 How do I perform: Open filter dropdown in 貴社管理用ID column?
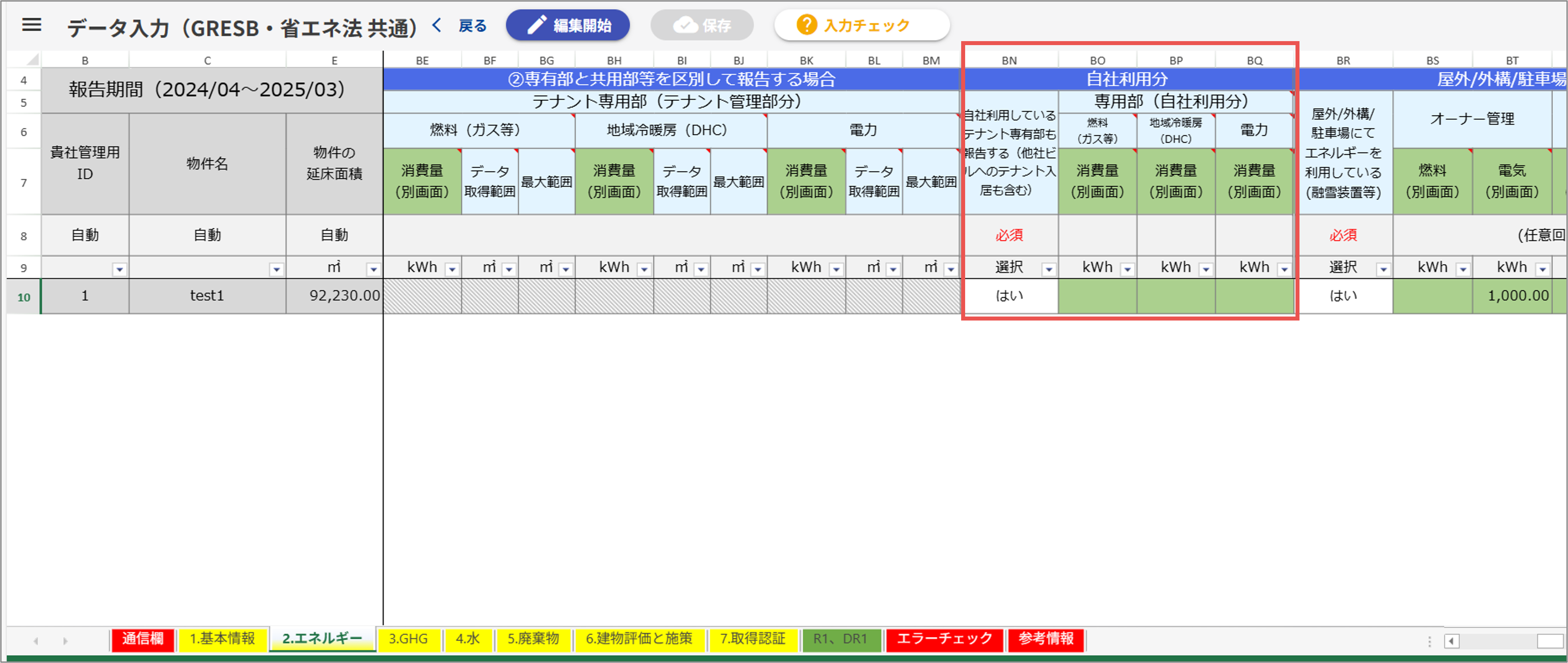tap(119, 269)
